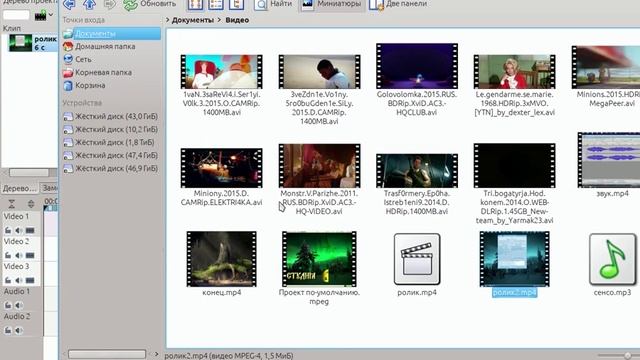The height and width of the screenshot is (360, 640).
Task: Click Документы in the breadcrumb path
Action: click(192, 20)
